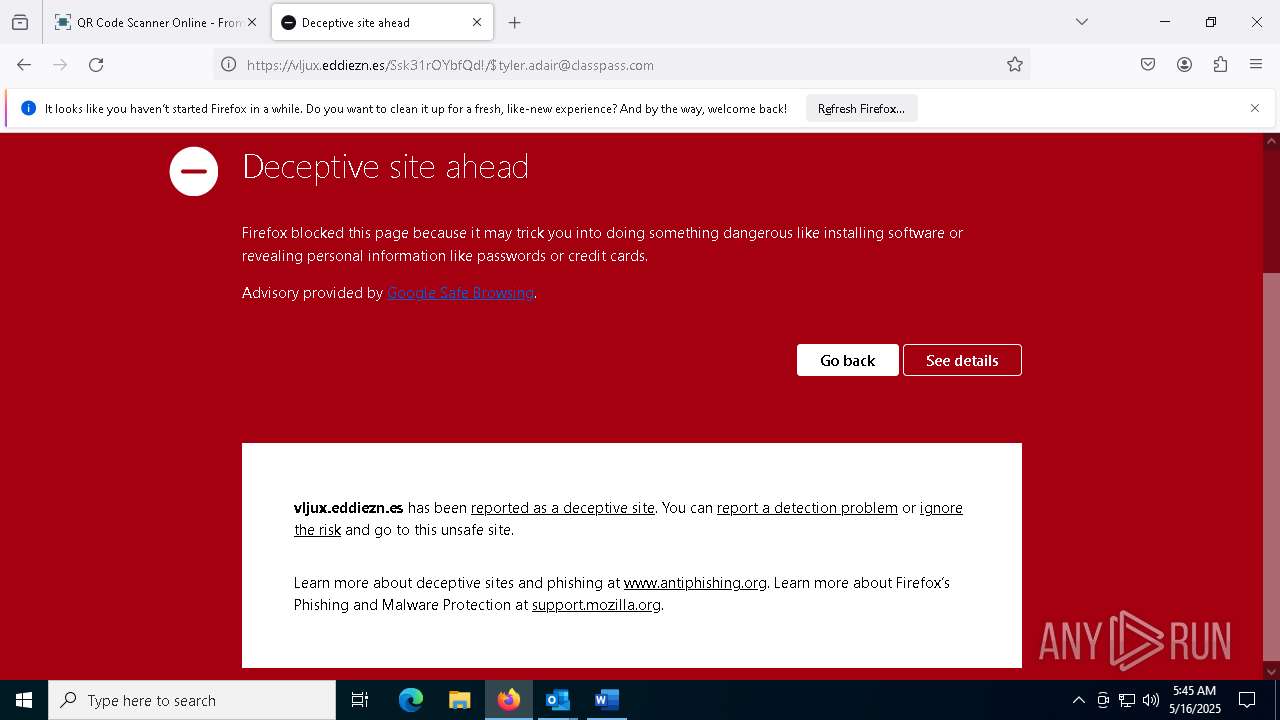1280x720 pixels.
Task: Click the Deceptive site ahead heading
Action: point(385,166)
